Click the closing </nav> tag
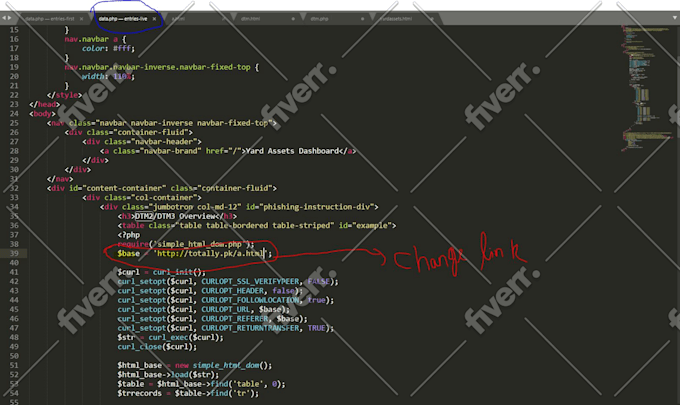The image size is (680, 405). pos(60,179)
